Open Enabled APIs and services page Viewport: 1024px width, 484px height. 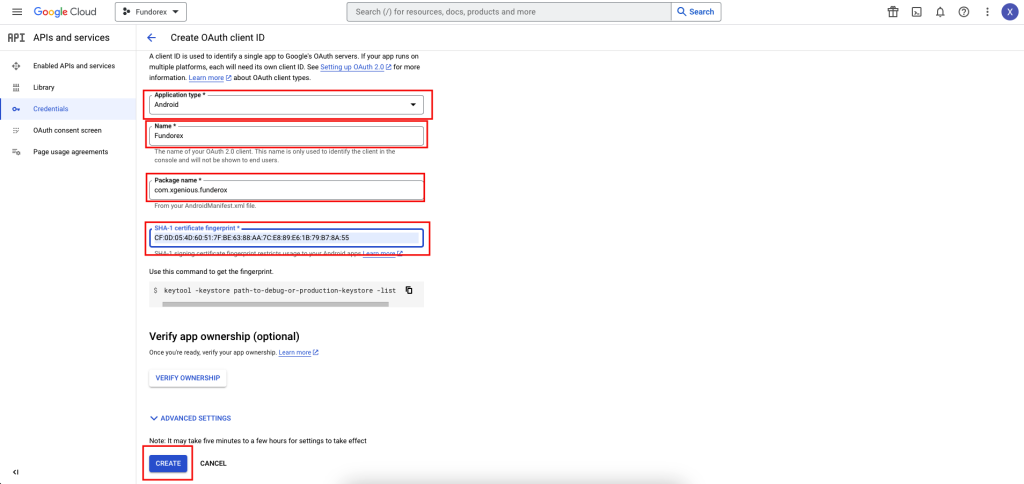point(74,66)
